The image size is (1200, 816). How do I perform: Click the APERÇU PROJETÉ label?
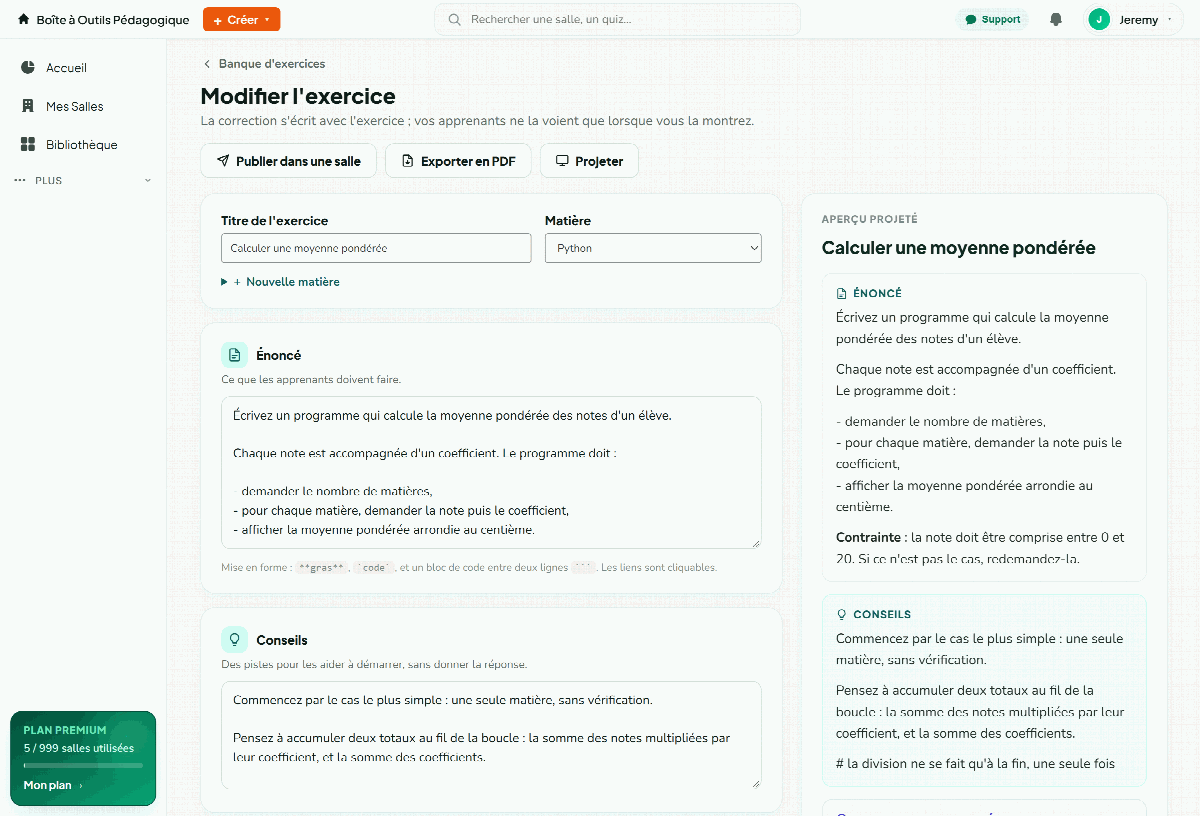pyautogui.click(x=869, y=219)
